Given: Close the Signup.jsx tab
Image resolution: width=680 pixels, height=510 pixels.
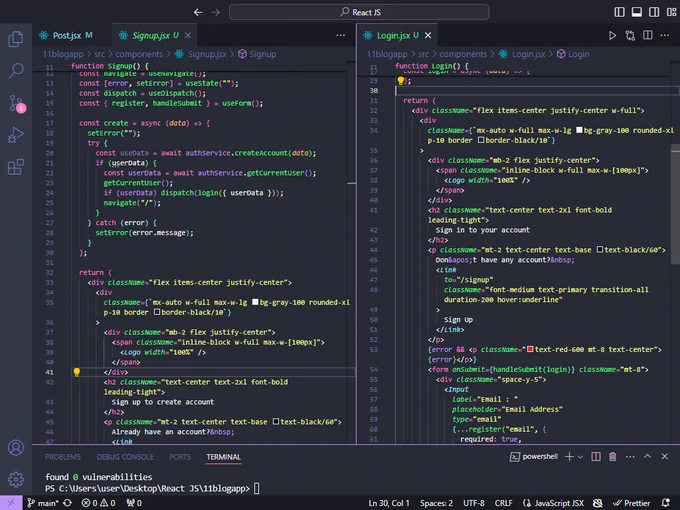Looking at the screenshot, I should 188,35.
